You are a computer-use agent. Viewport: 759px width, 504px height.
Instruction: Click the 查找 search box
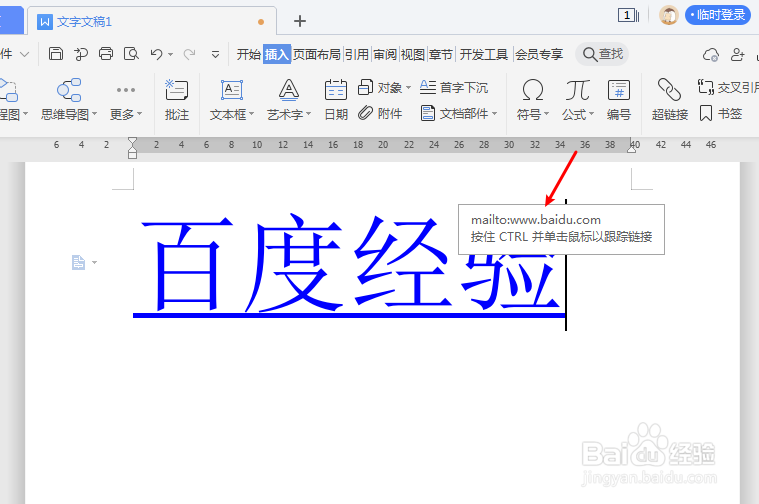(602, 54)
